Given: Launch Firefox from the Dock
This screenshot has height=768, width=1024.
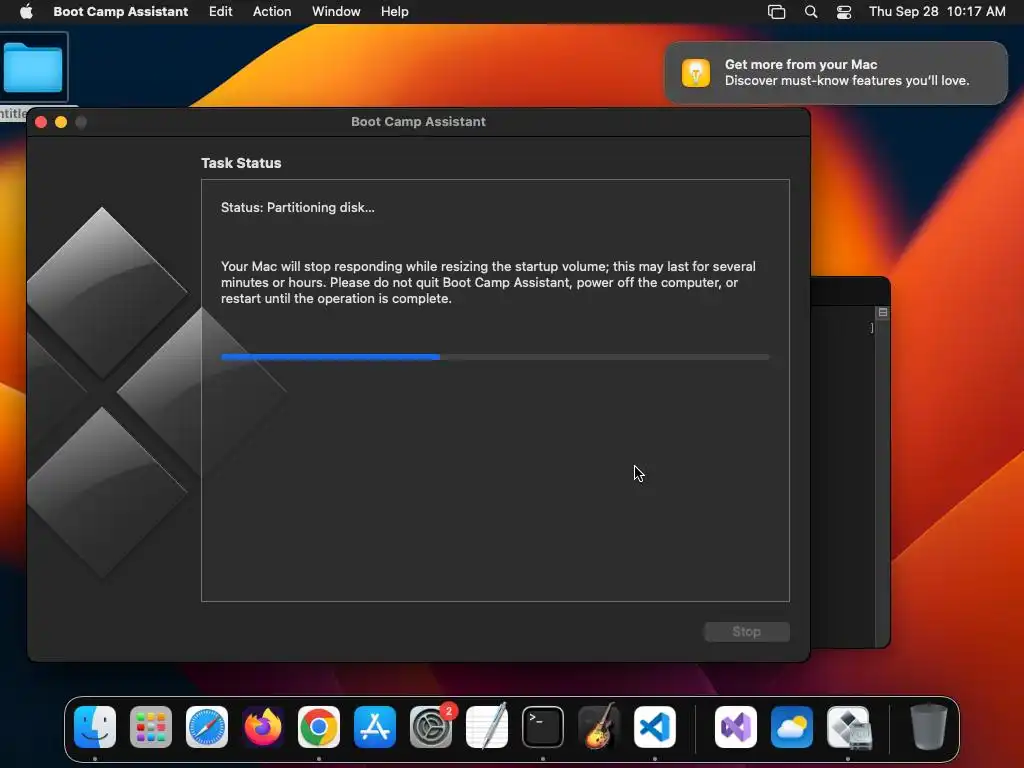Looking at the screenshot, I should click(x=263, y=727).
